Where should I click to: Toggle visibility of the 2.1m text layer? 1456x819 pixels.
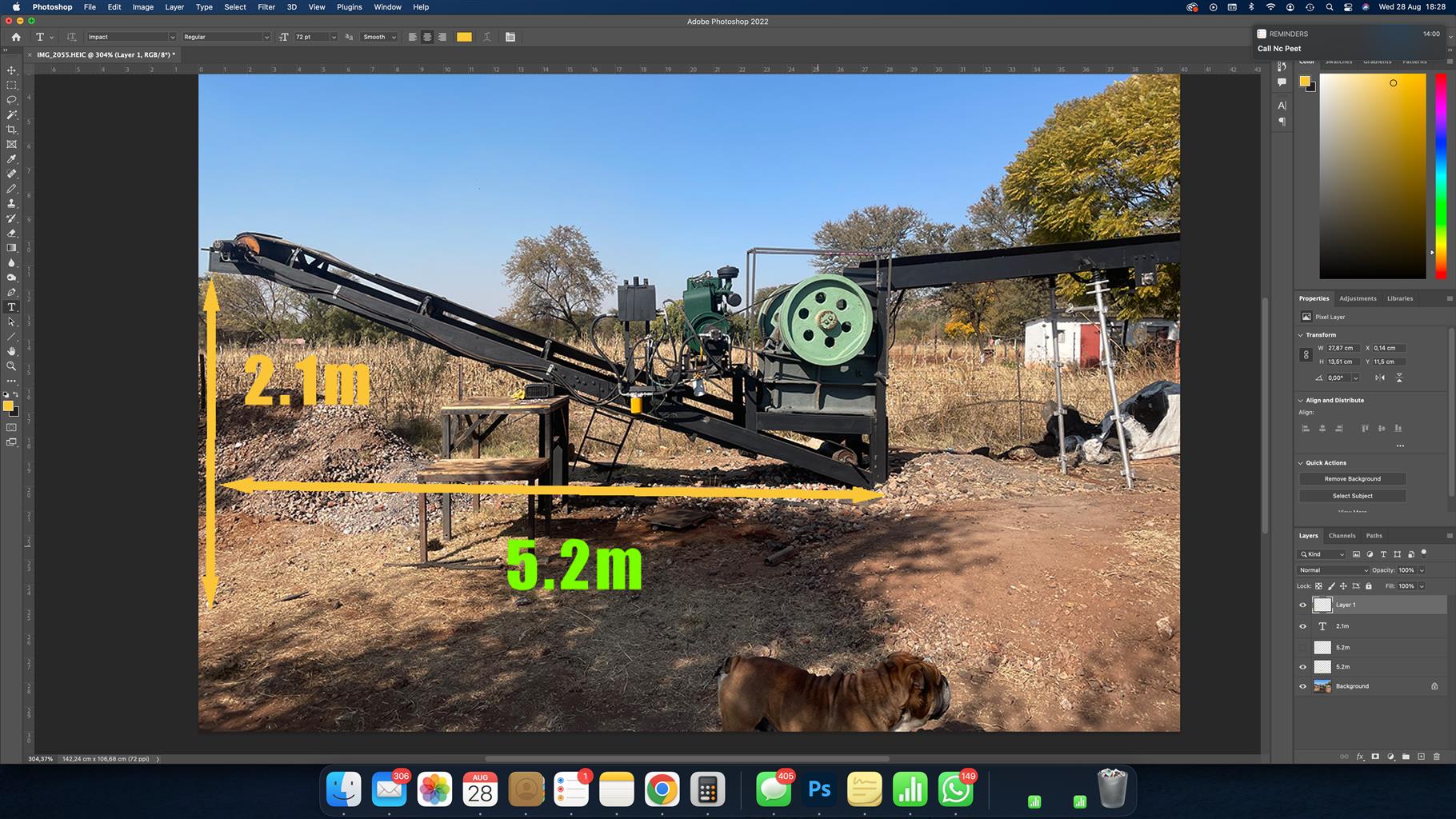[x=1302, y=626]
